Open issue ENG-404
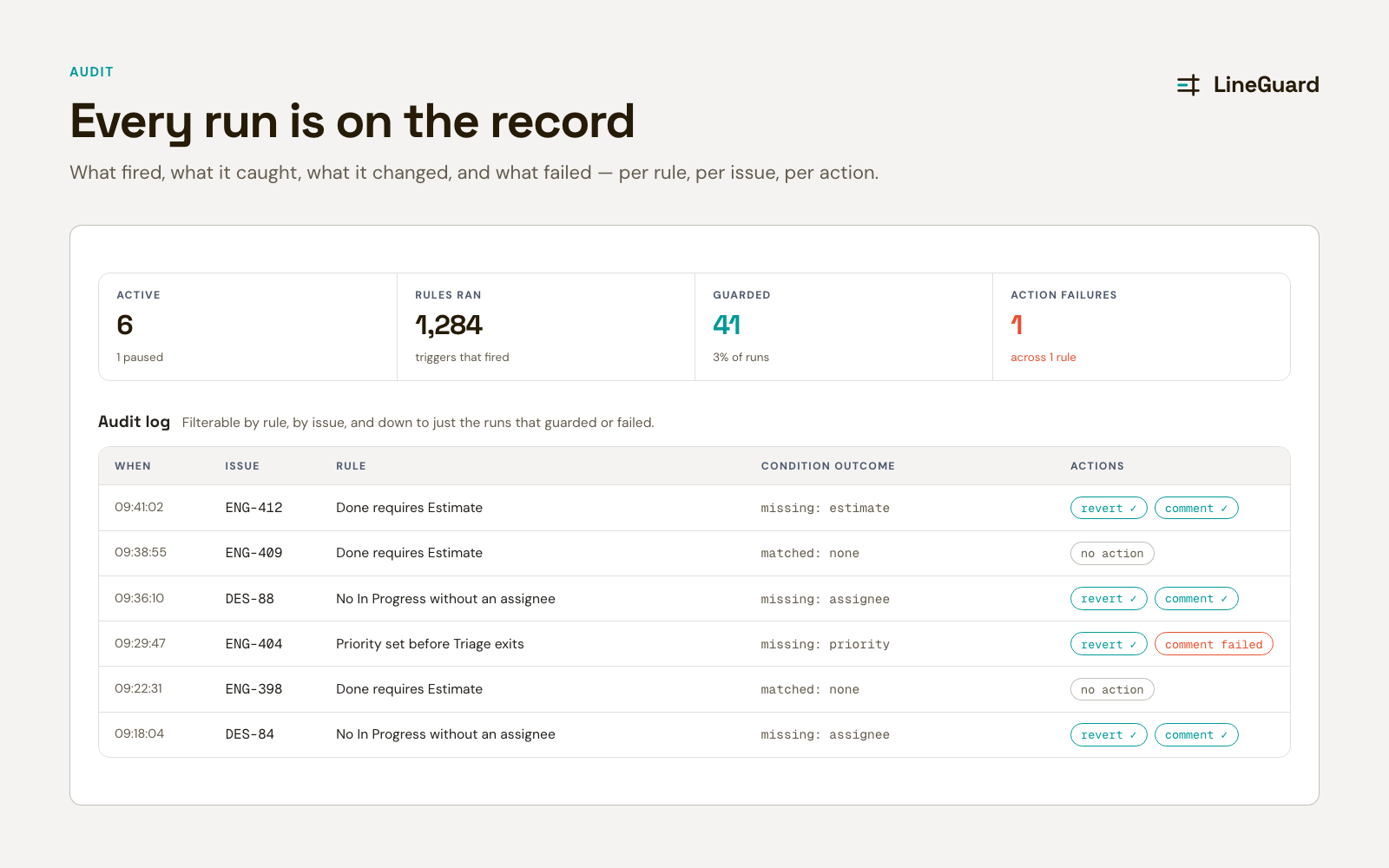 tap(253, 644)
